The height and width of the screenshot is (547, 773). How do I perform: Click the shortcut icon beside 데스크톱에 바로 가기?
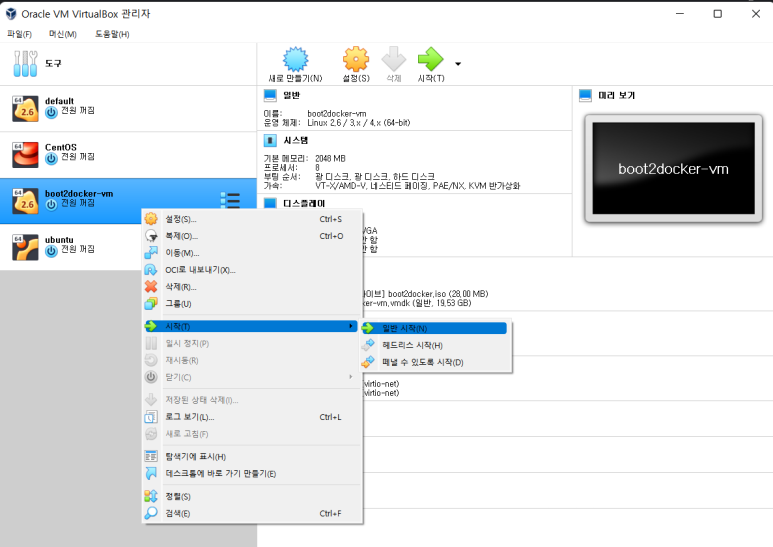pyautogui.click(x=151, y=474)
